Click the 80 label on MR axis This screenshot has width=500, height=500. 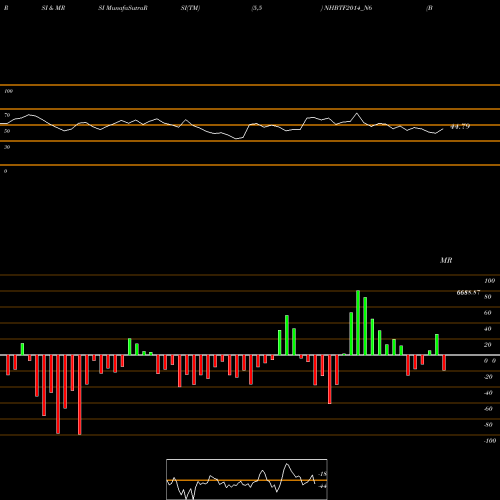(x=488, y=297)
